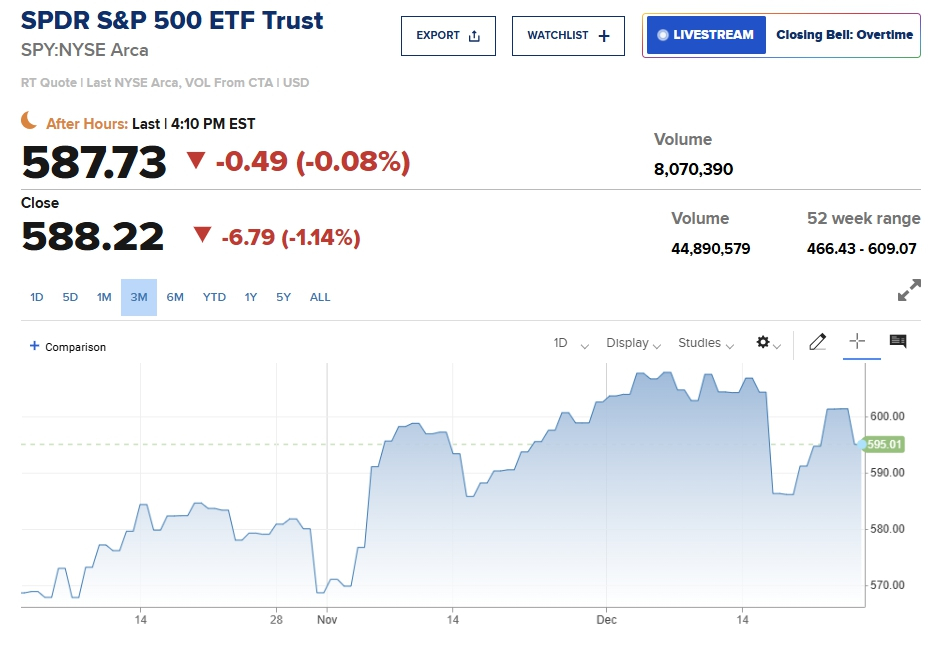The height and width of the screenshot is (645, 933).
Task: Open the 1D interval dropdown
Action: click(x=571, y=343)
